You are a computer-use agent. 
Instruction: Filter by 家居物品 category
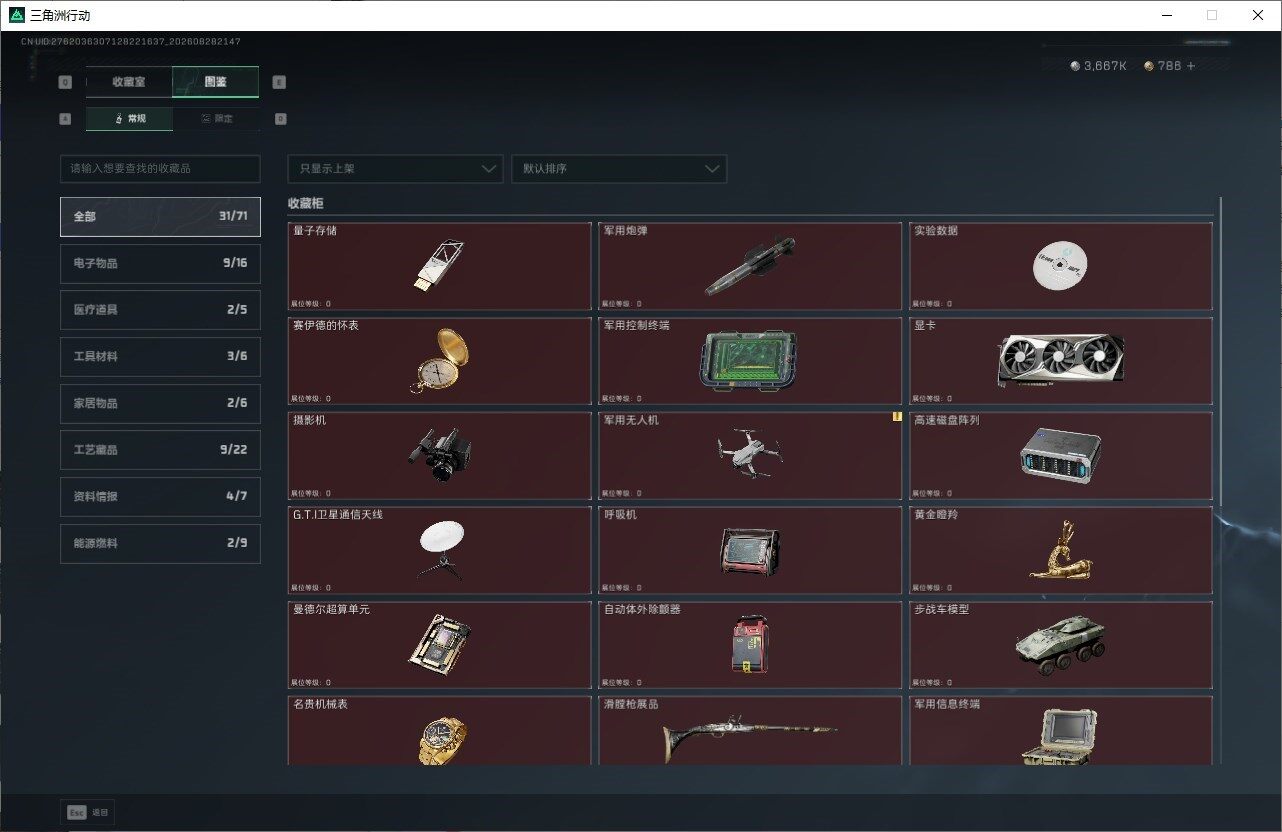(x=160, y=403)
